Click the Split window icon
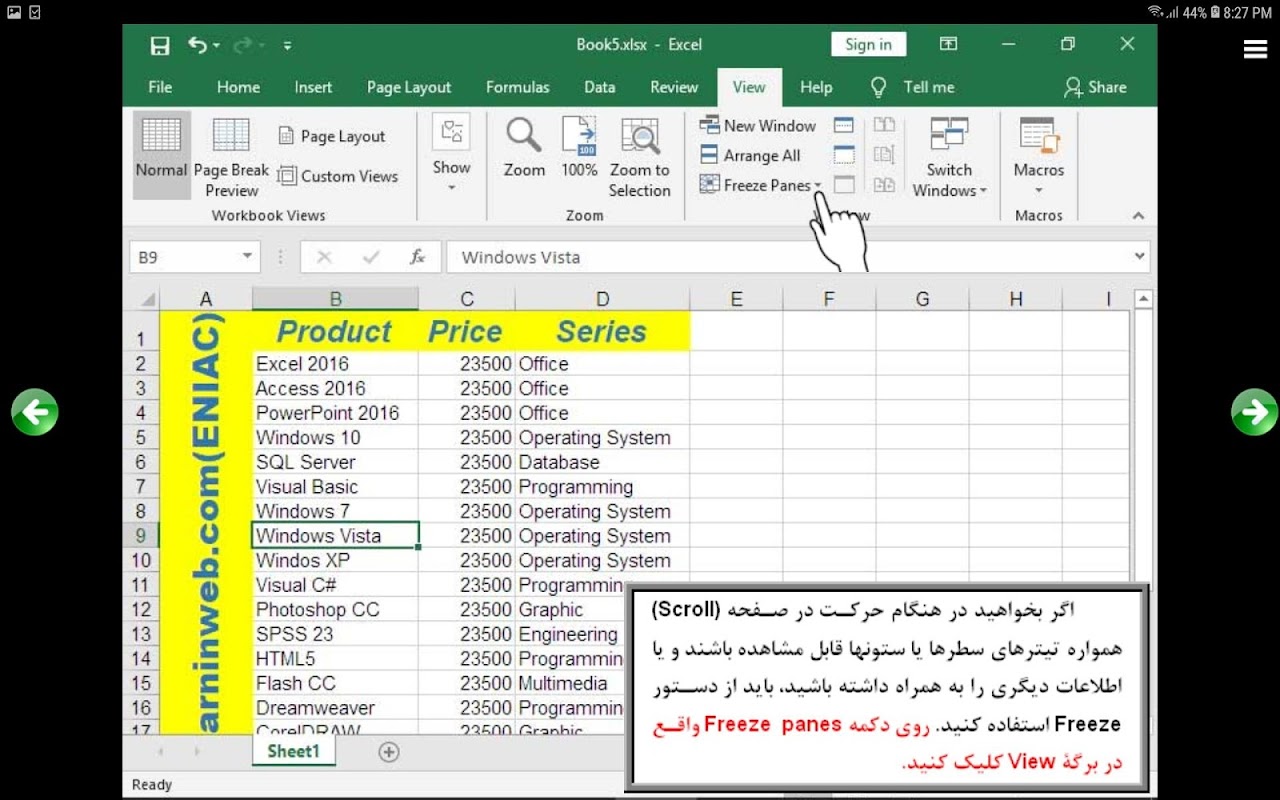1280x800 pixels. (844, 125)
